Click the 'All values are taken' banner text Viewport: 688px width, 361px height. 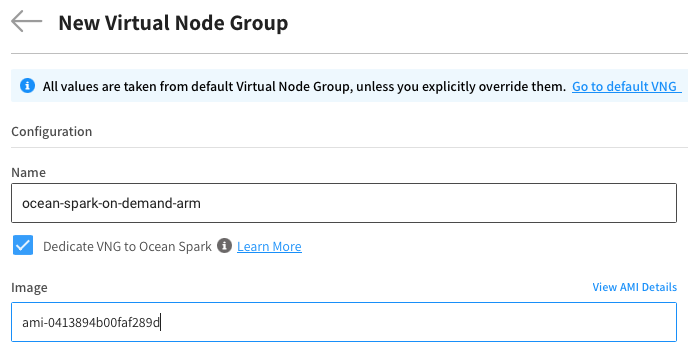(304, 86)
